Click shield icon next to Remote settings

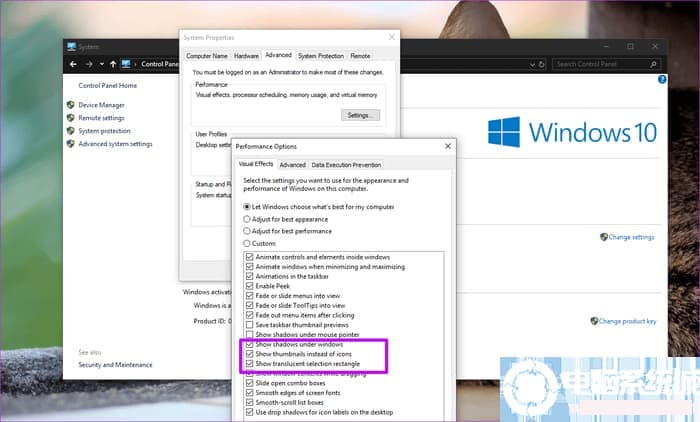pos(71,118)
